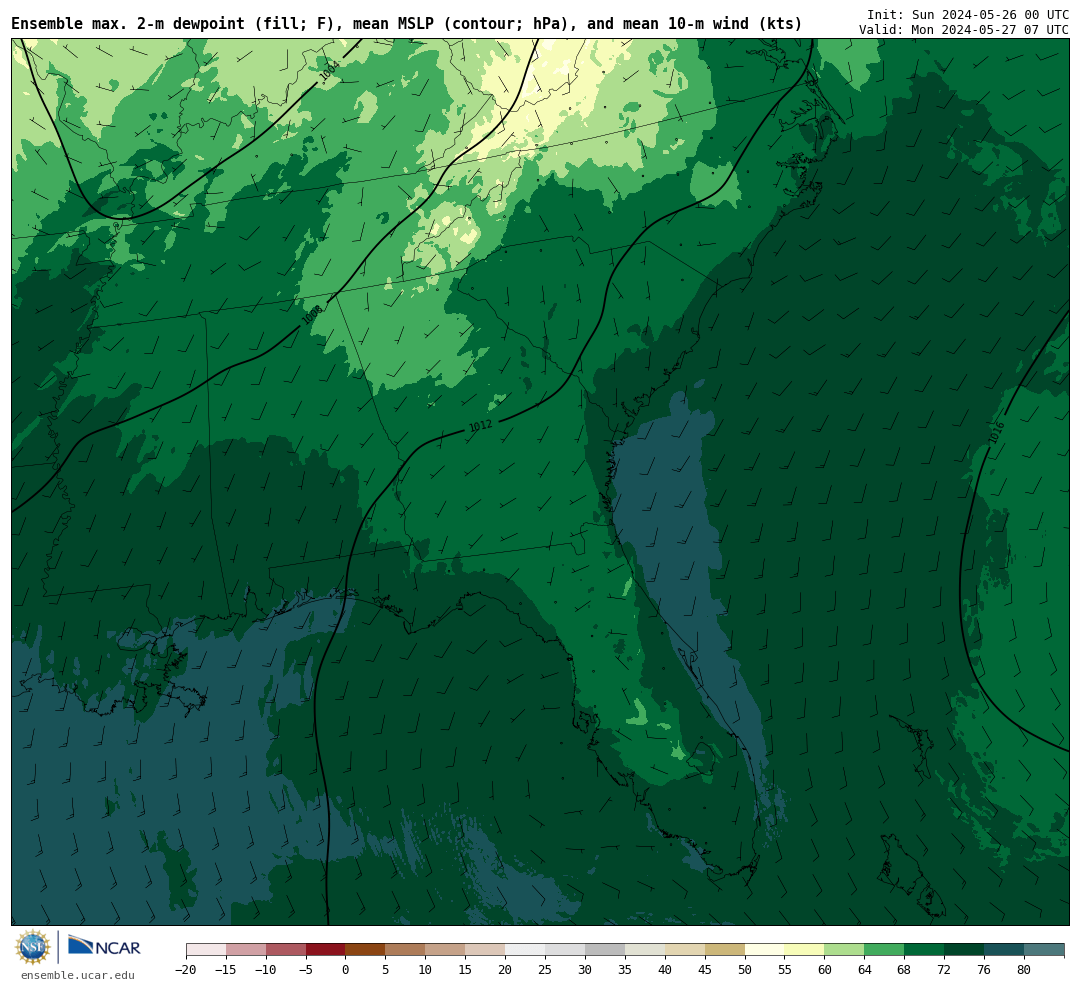Click the 1012 pressure contour label

[480, 426]
